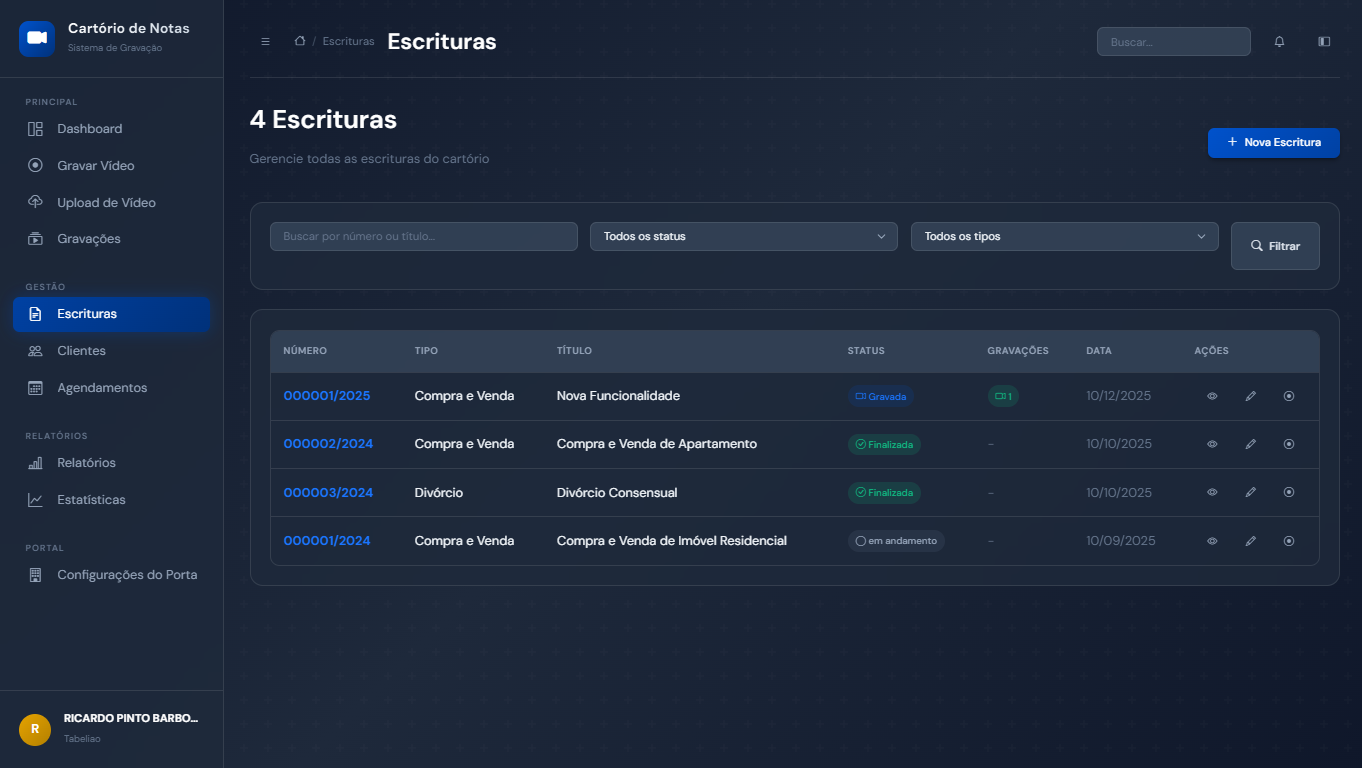Viewport: 1362px width, 768px height.
Task: Click the date 10/09/2025
Action: coord(1121,541)
